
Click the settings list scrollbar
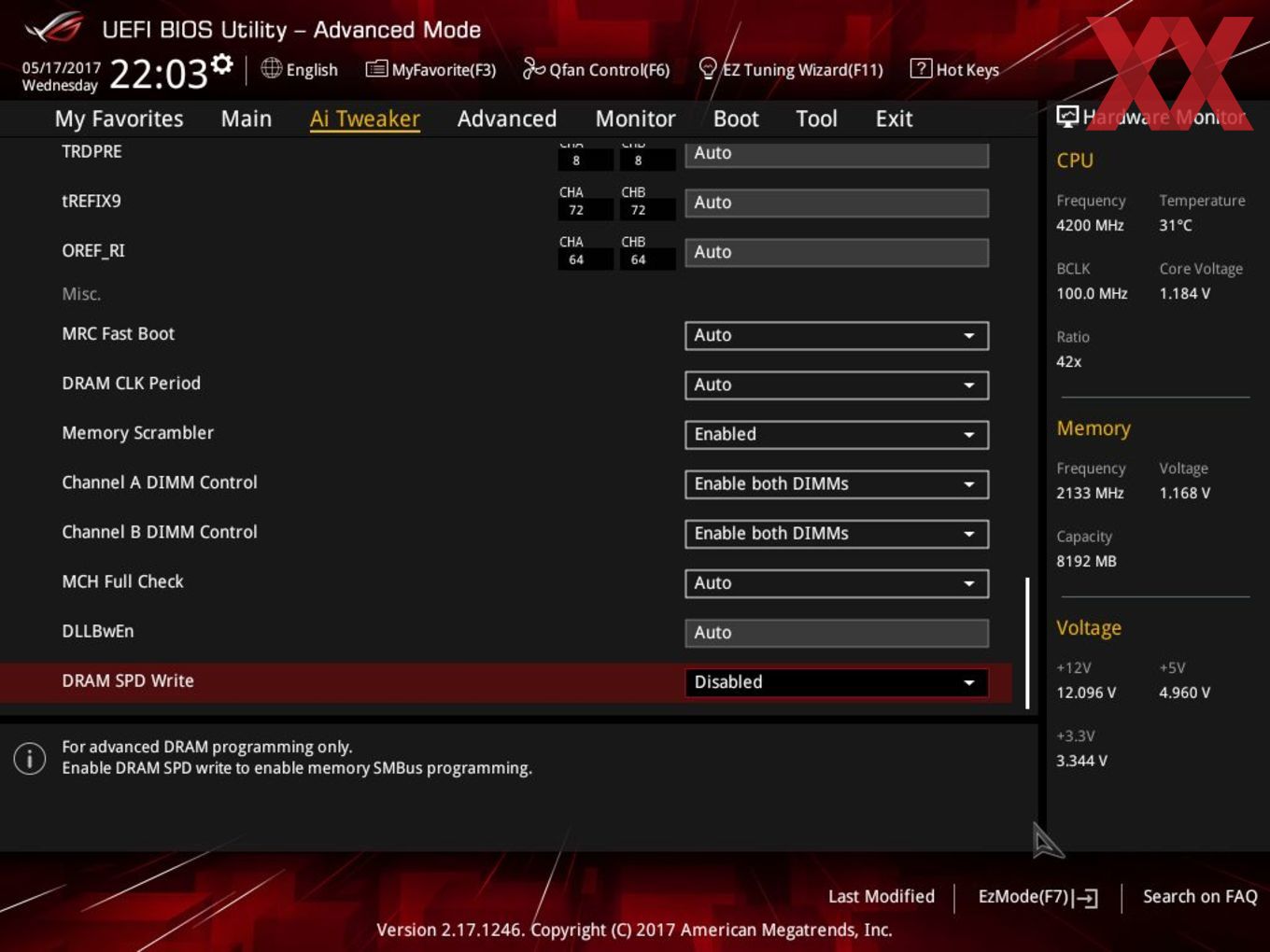[x=1027, y=642]
